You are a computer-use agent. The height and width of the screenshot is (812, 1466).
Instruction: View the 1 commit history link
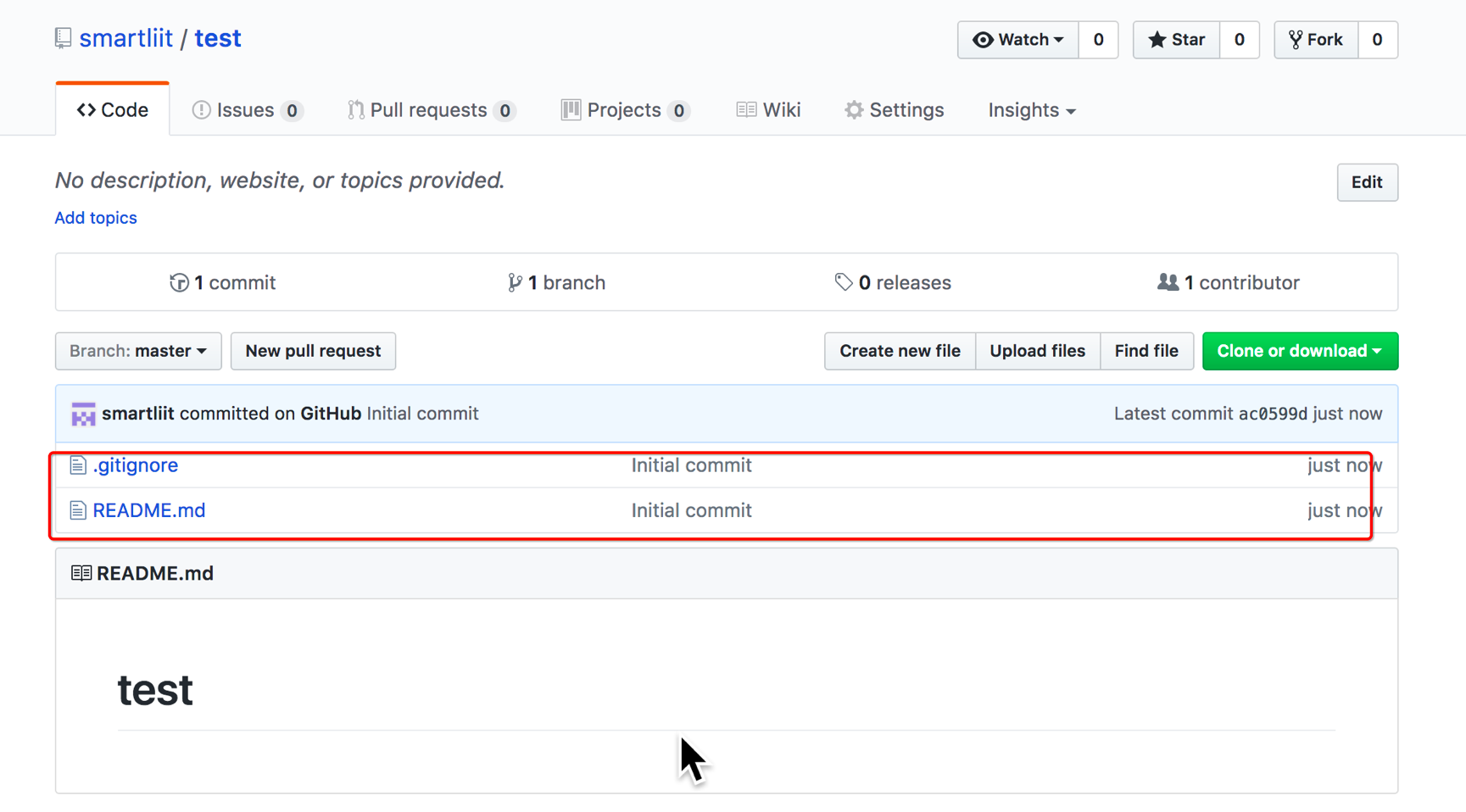point(223,283)
